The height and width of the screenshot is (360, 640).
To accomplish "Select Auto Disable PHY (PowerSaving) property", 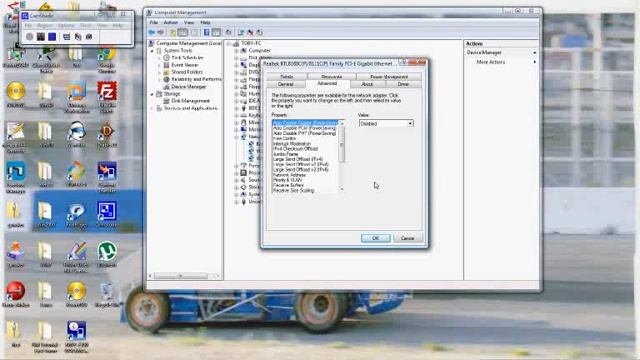I will [x=304, y=133].
